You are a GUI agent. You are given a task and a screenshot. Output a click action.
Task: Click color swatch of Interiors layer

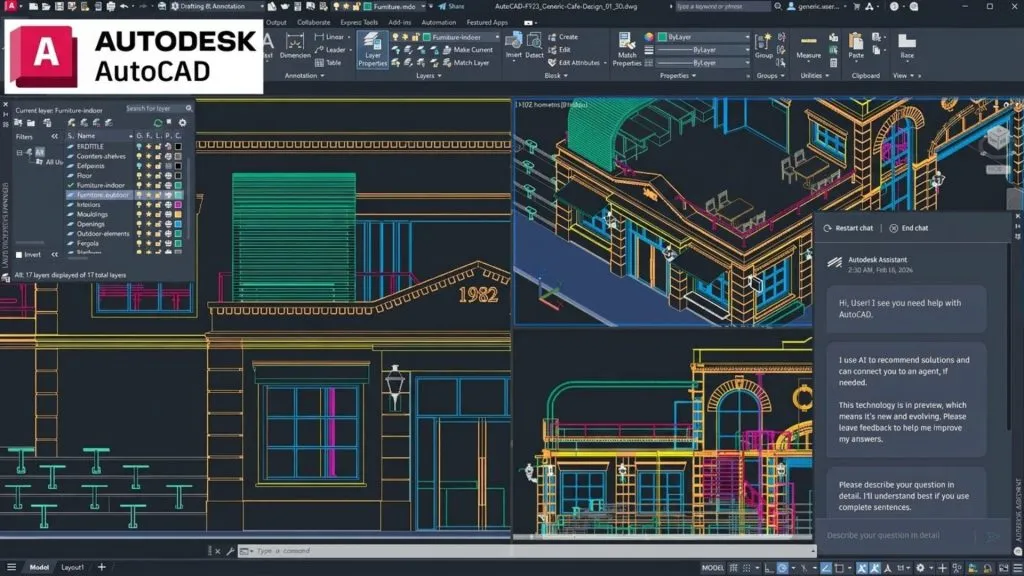point(178,204)
